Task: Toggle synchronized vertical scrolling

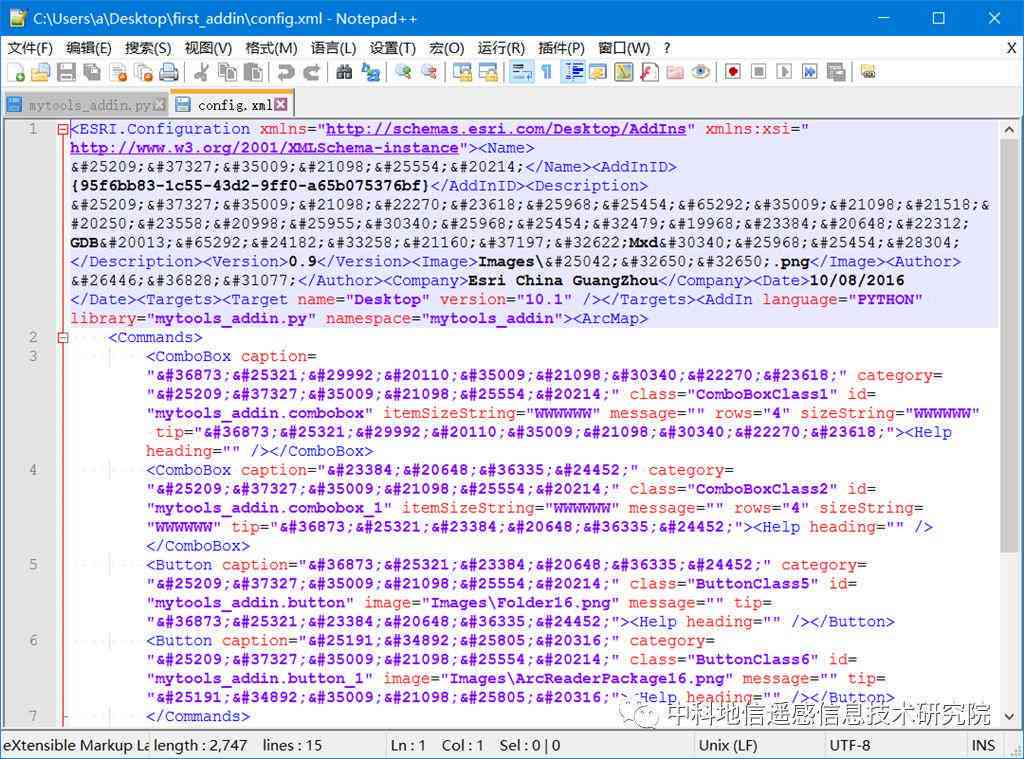Action: [x=462, y=72]
